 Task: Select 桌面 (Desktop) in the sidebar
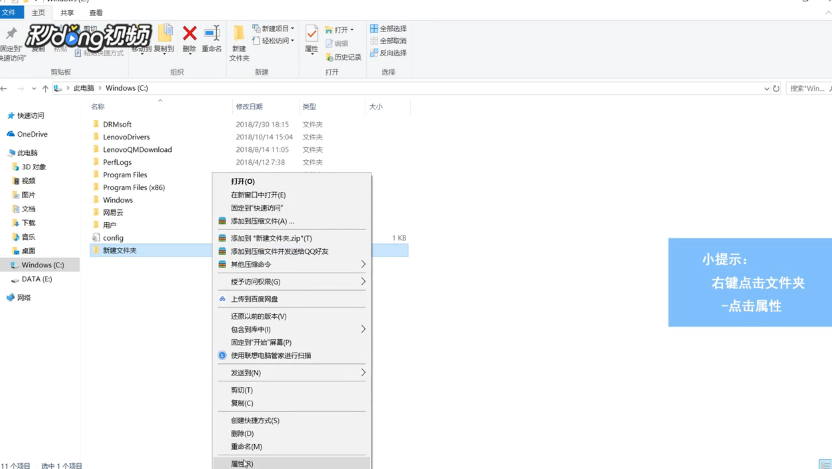[x=24, y=251]
